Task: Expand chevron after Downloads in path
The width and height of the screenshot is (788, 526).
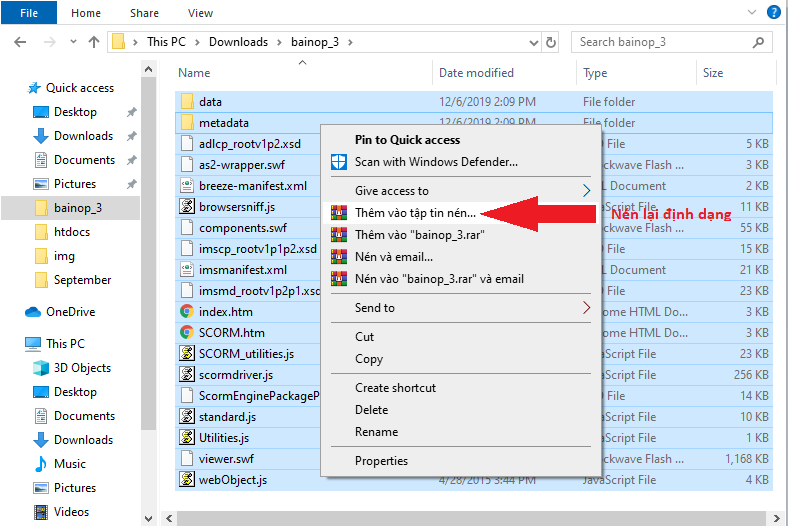Action: click(x=279, y=42)
